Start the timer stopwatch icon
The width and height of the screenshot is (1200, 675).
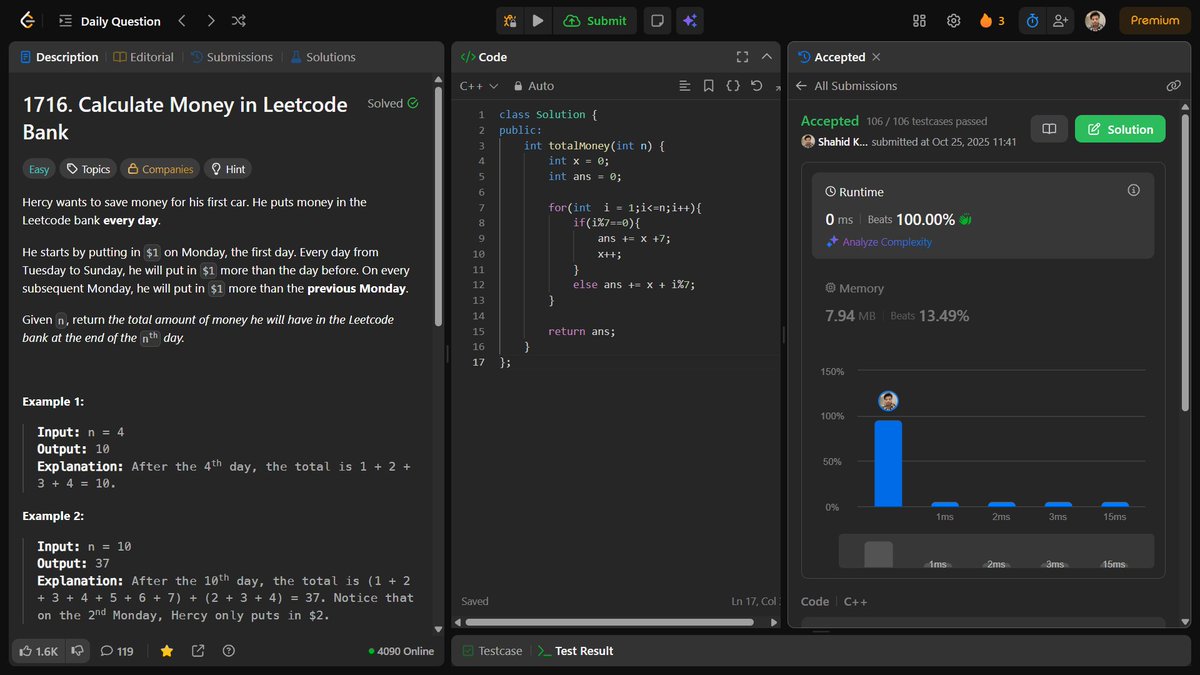pyautogui.click(x=1032, y=20)
